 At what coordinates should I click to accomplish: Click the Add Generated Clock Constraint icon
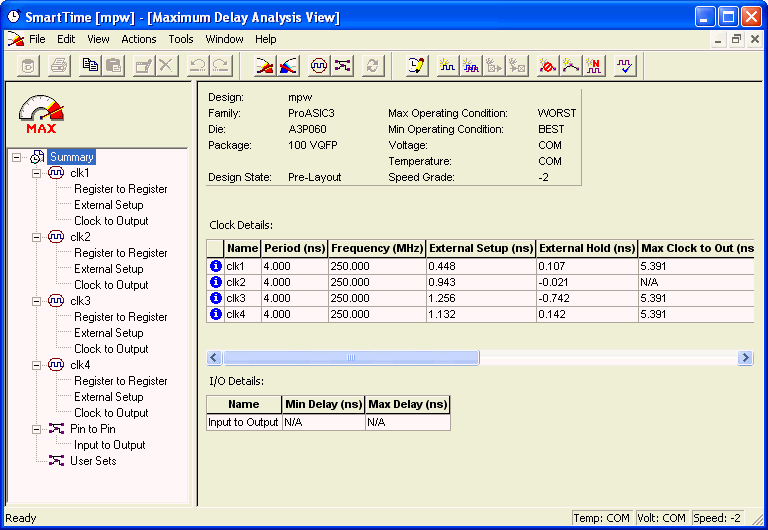[471, 66]
